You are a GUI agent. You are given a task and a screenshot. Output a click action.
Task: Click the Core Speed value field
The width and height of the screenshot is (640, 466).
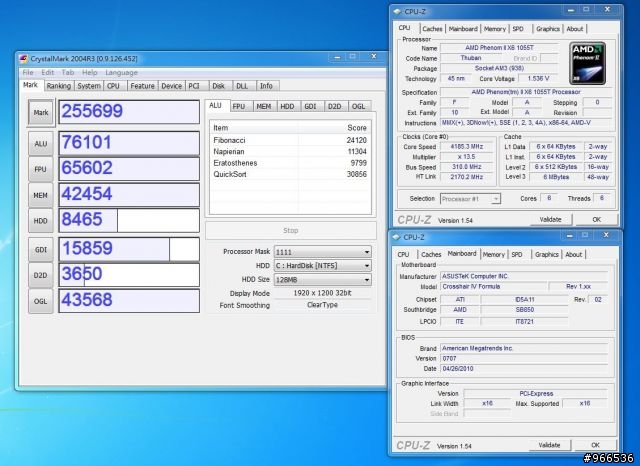tap(467, 146)
